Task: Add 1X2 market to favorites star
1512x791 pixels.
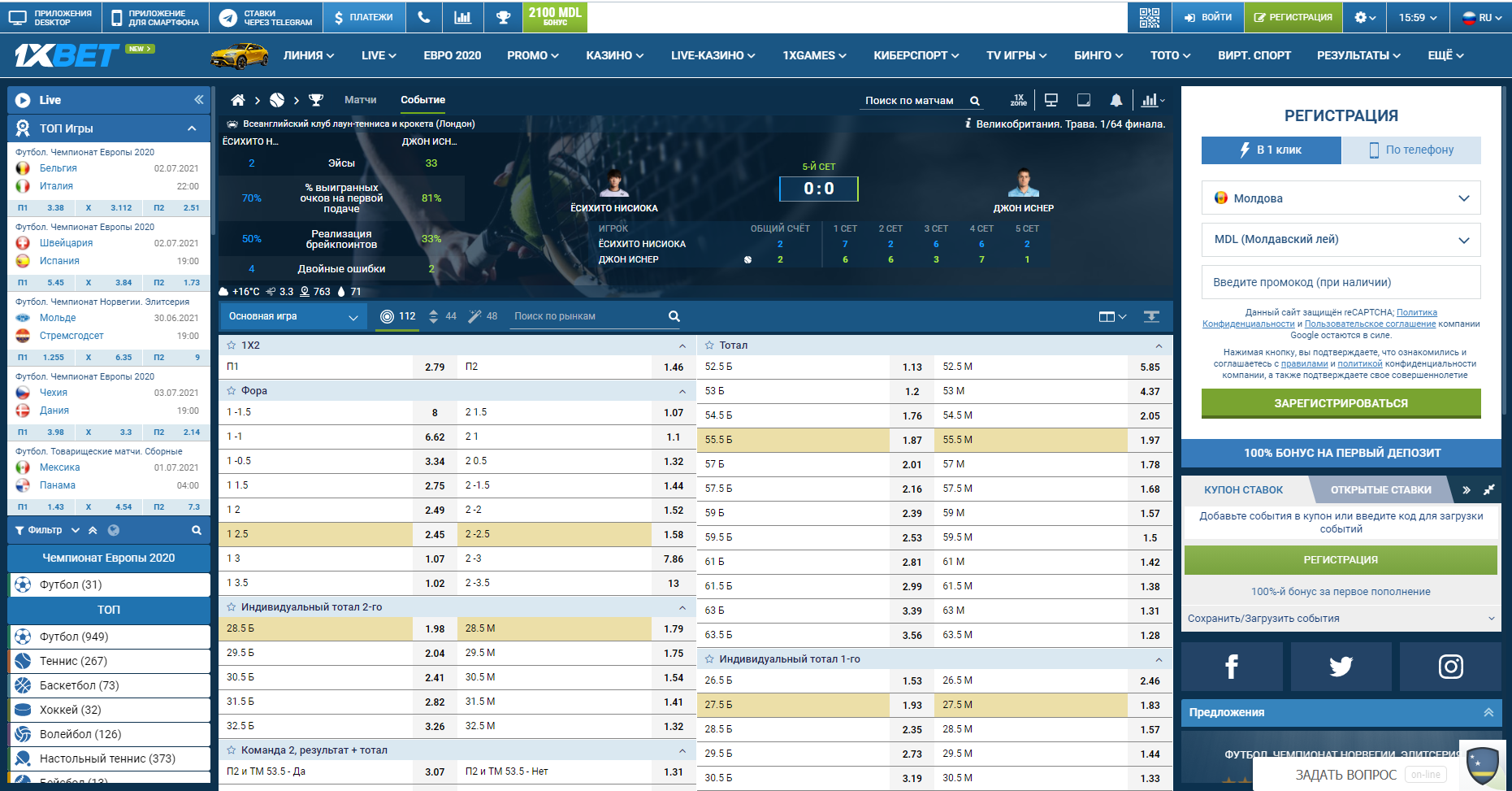Action: [232, 346]
